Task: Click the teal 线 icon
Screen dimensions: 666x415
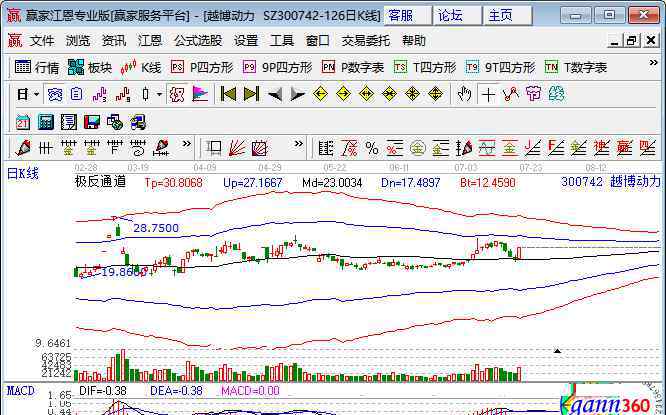Action: tap(557, 94)
